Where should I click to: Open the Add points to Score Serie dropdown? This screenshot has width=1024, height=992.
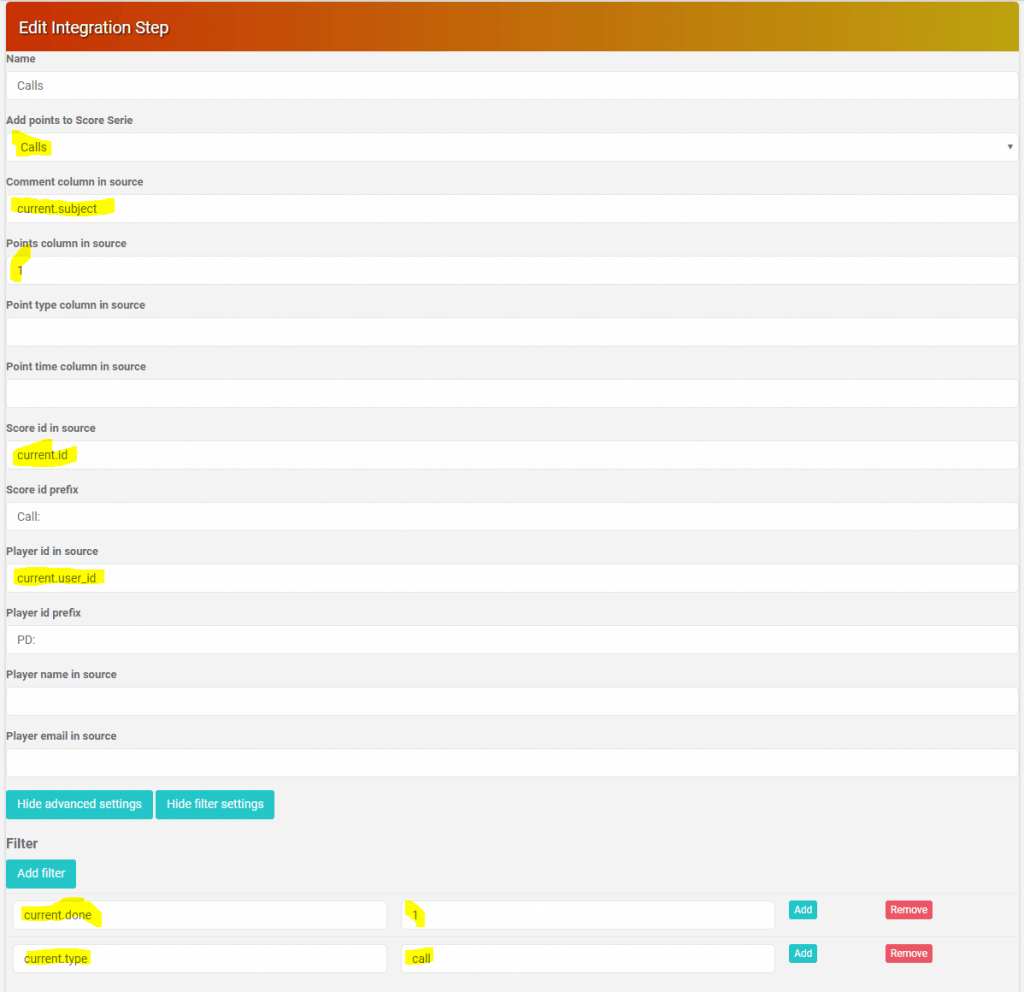click(x=512, y=147)
